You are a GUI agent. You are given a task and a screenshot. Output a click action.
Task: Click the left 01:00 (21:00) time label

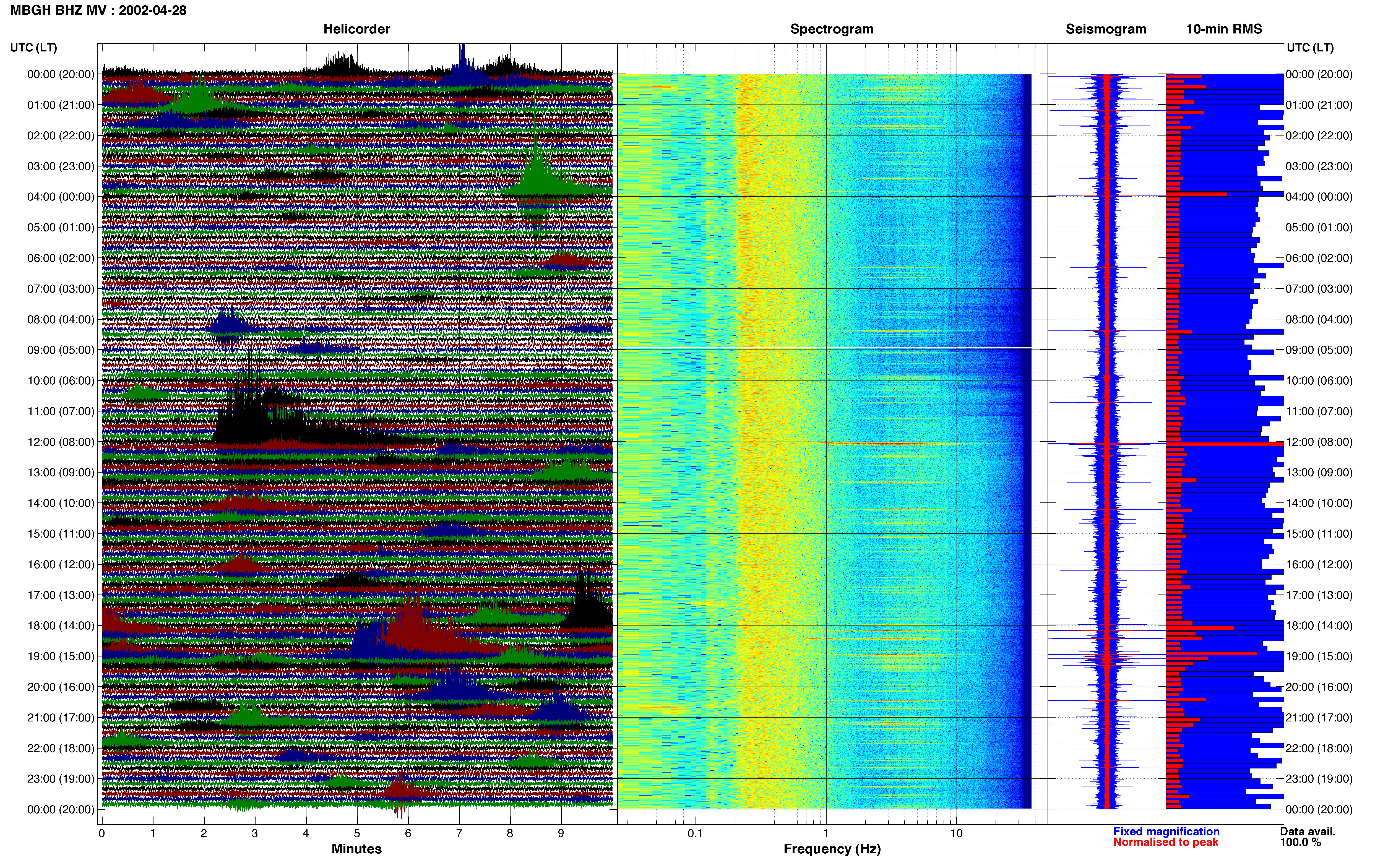click(x=60, y=105)
